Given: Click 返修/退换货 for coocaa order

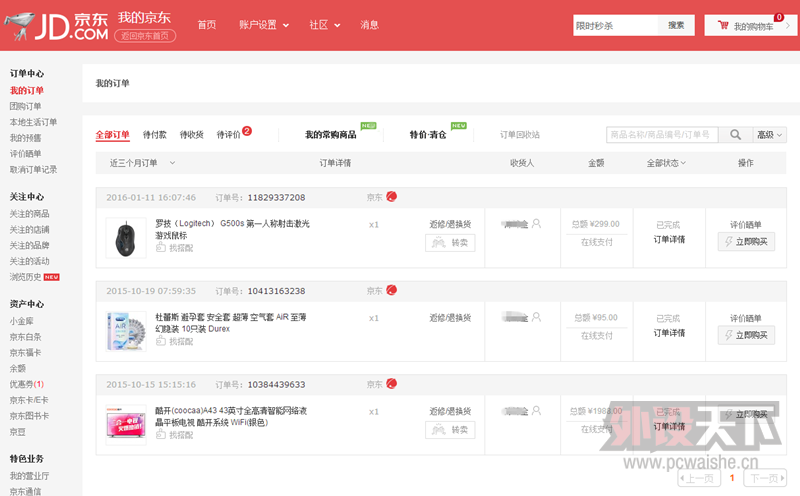Looking at the screenshot, I should [450, 411].
